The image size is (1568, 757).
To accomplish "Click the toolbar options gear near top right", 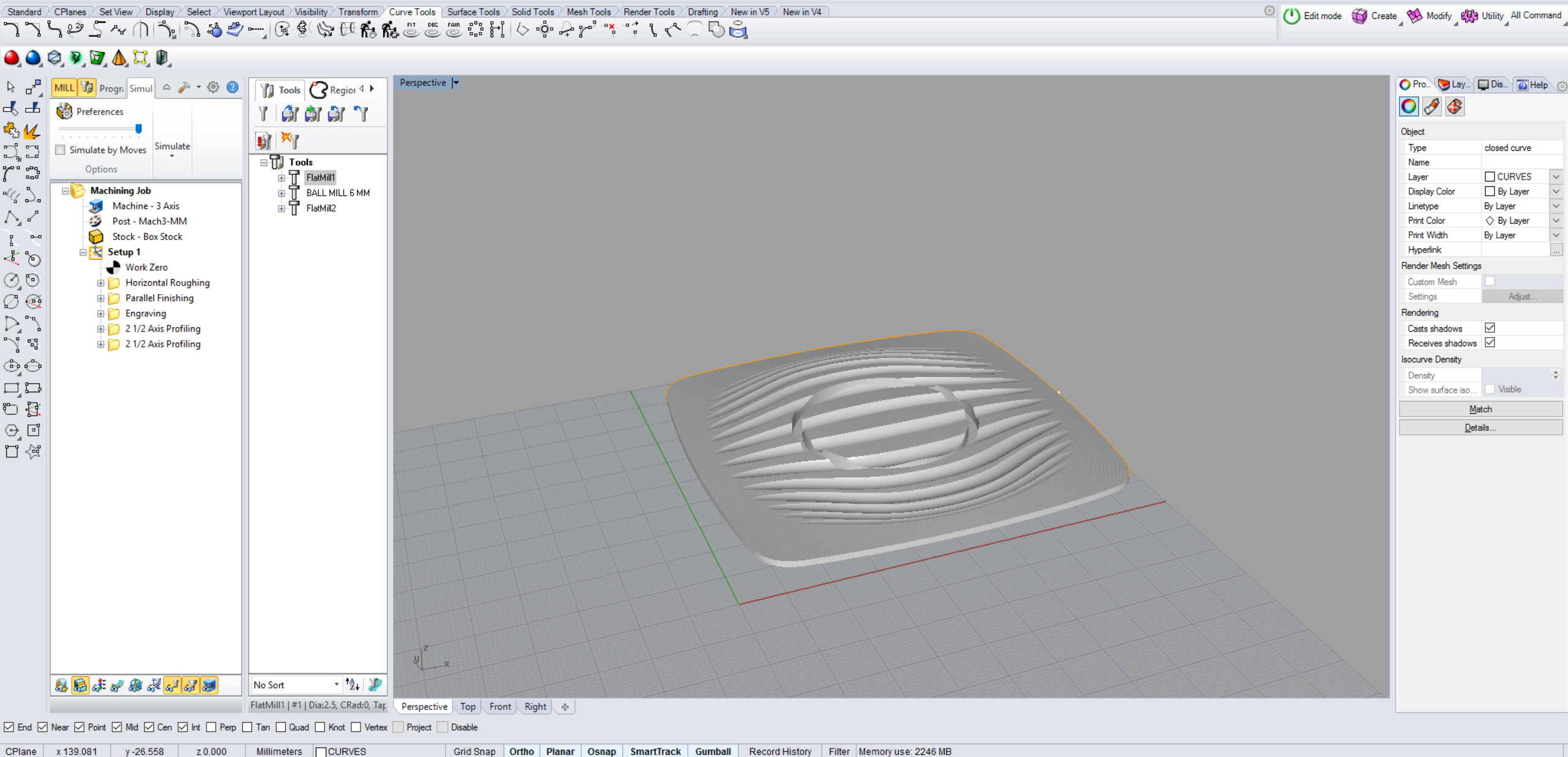I will 1269,11.
